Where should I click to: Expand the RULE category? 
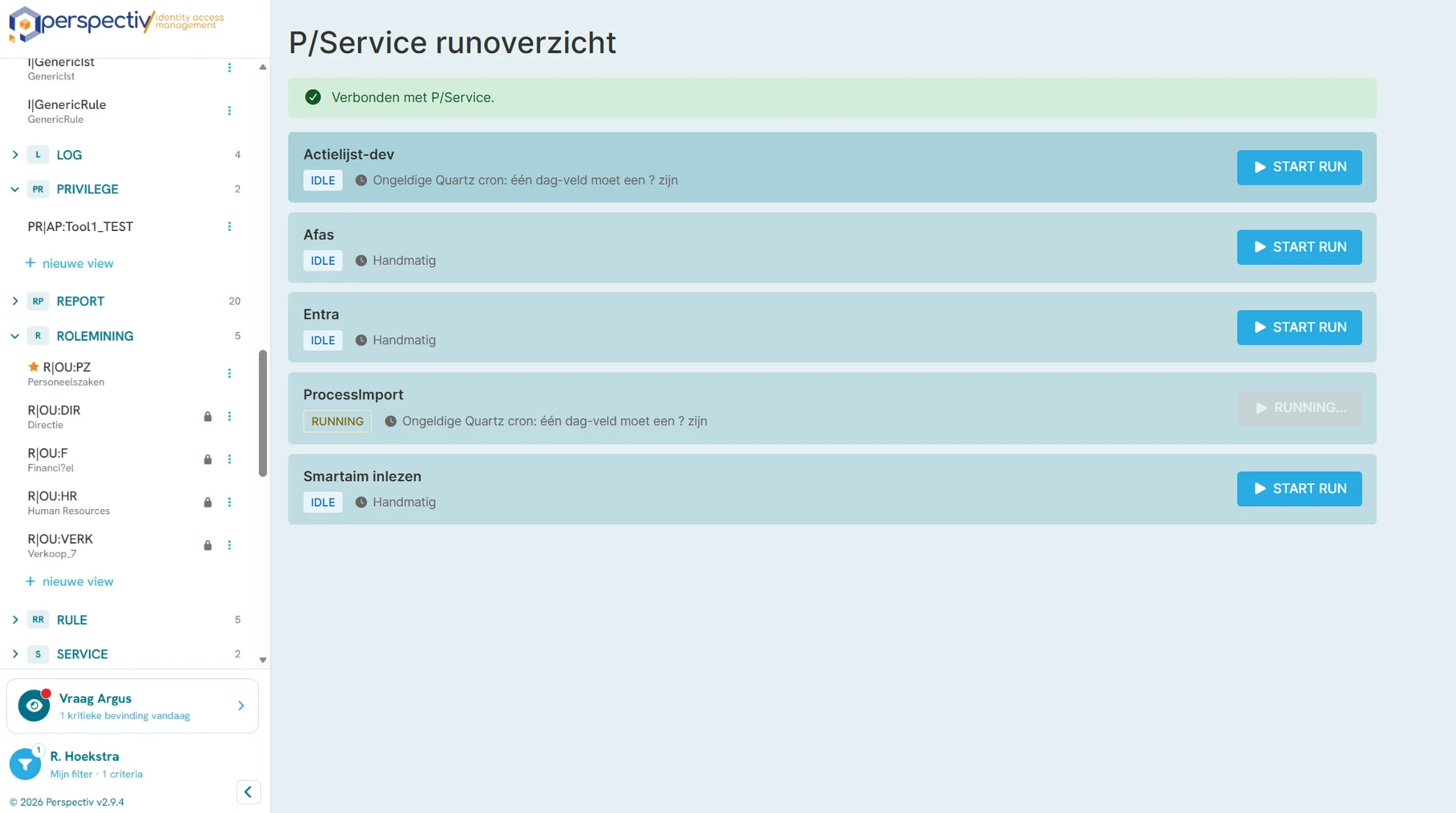(15, 619)
